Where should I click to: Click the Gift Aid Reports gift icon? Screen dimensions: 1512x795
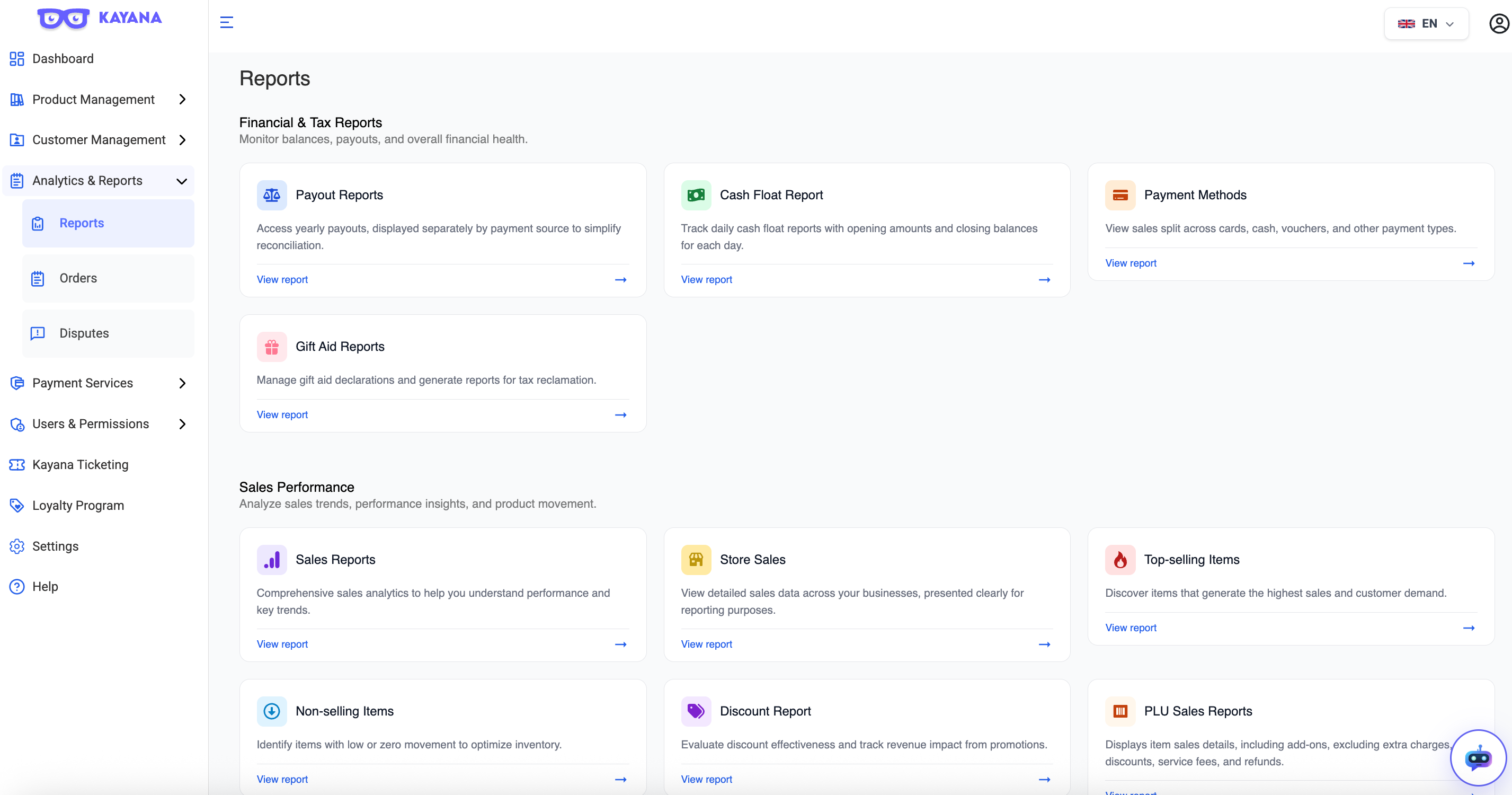coord(272,347)
